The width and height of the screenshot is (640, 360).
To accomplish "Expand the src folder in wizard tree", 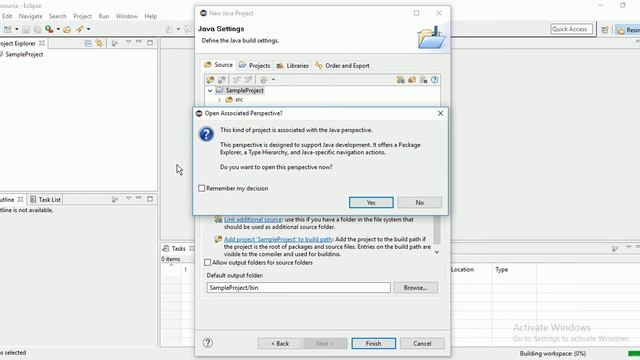I will [219, 100].
